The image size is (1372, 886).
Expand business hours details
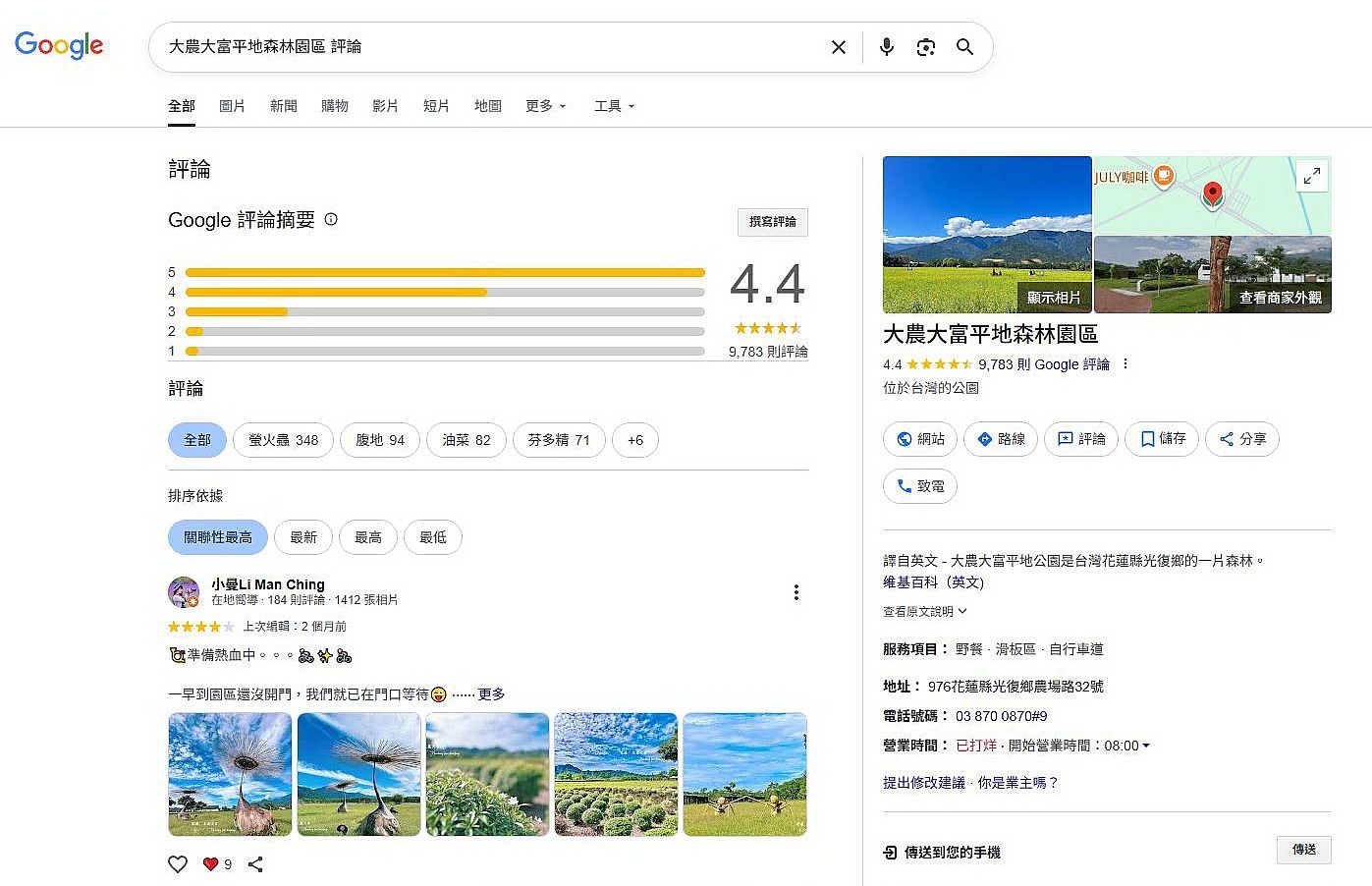coord(1145,746)
